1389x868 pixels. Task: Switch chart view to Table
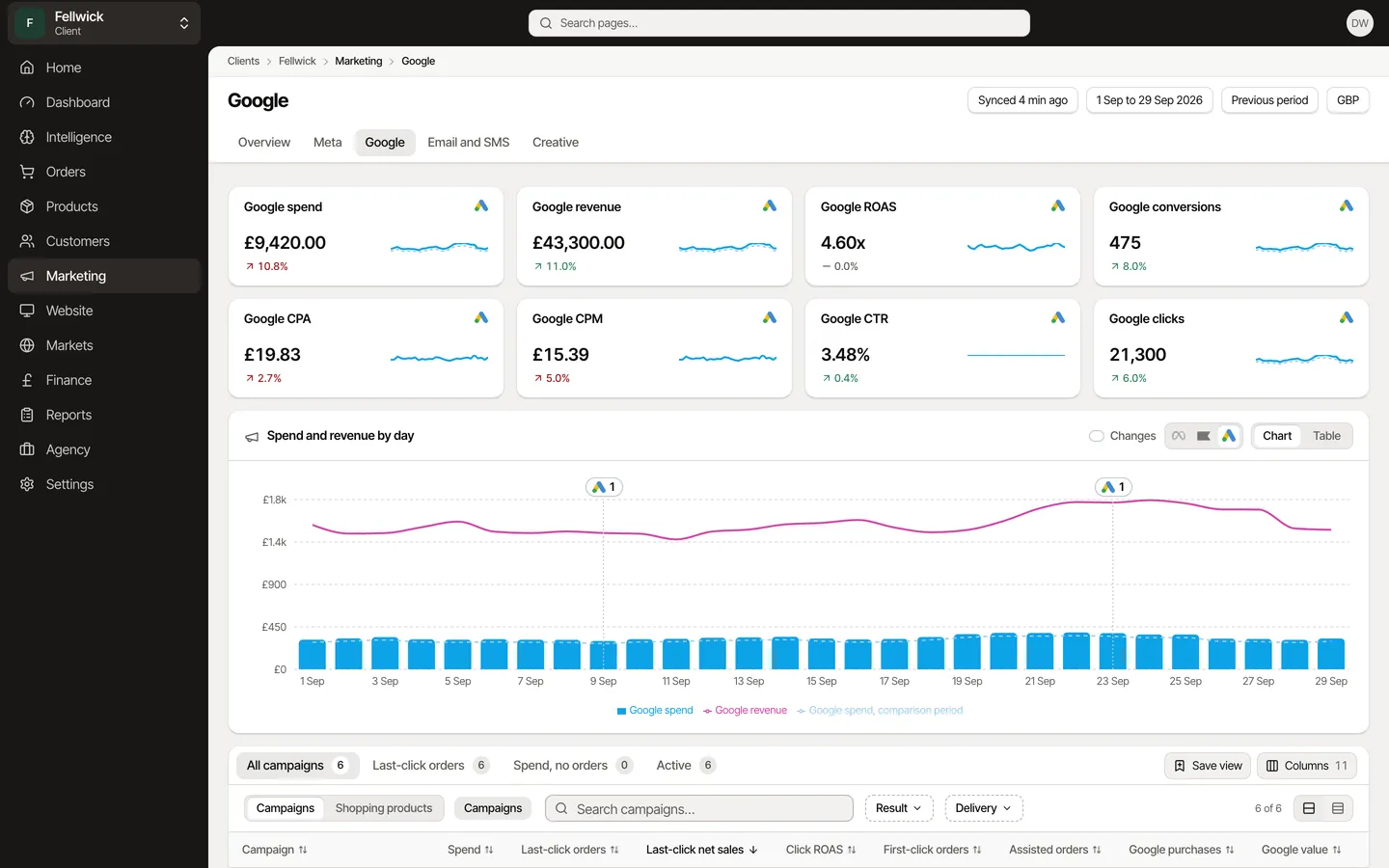(x=1326, y=436)
